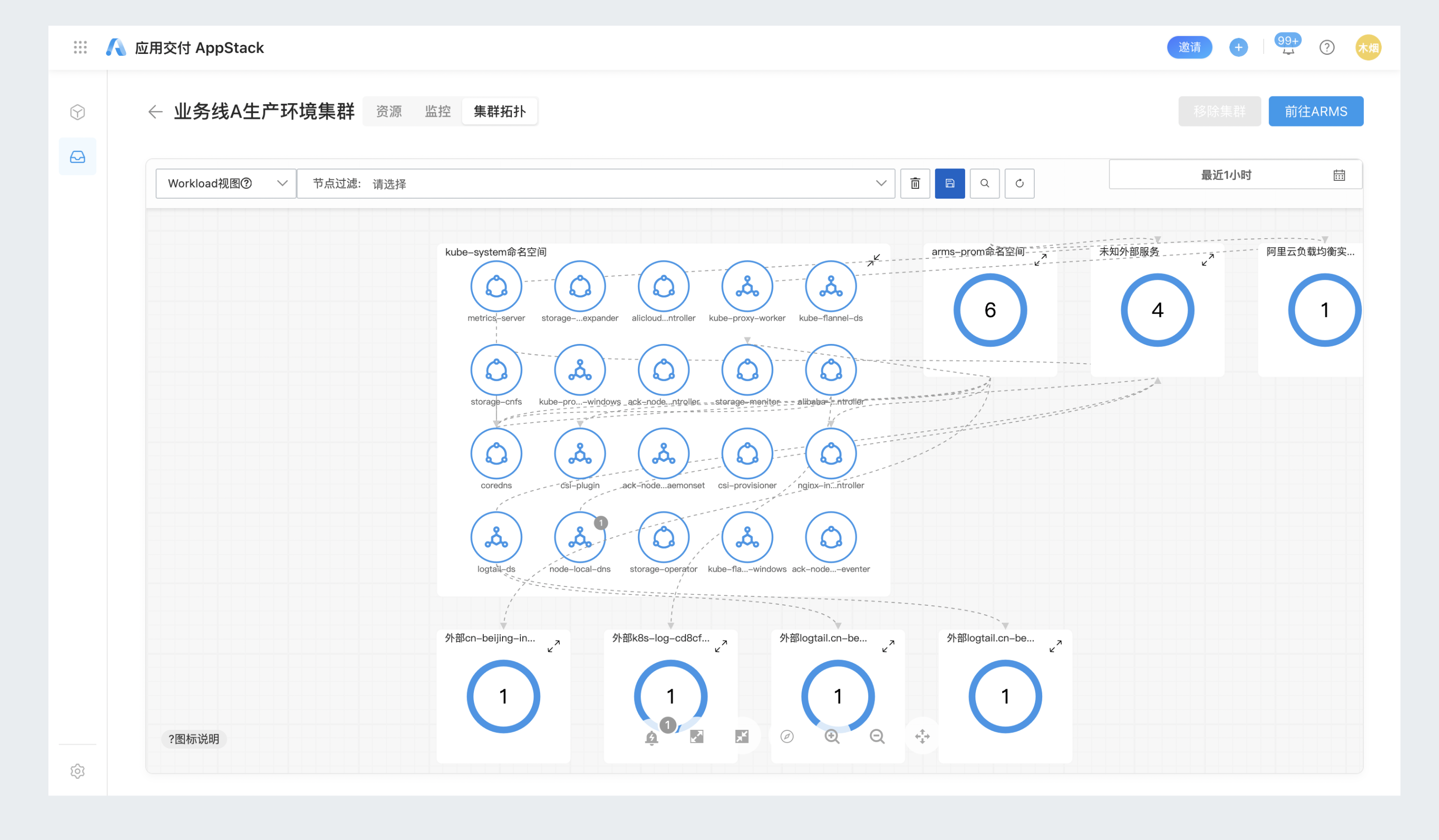
Task: Click the 未知外部服务 ring showing 4
Action: 1157,310
